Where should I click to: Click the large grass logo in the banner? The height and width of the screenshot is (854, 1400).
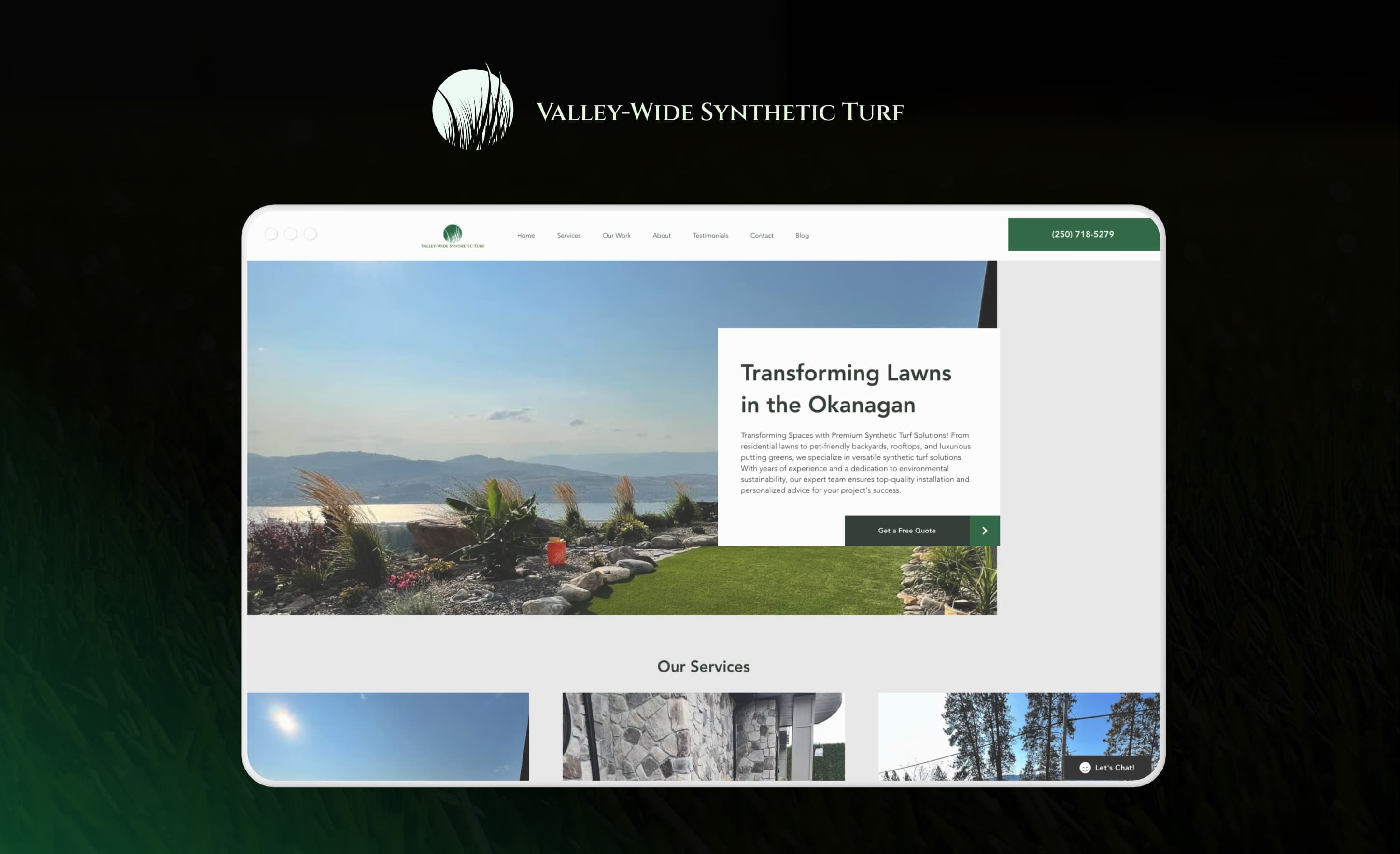click(473, 107)
